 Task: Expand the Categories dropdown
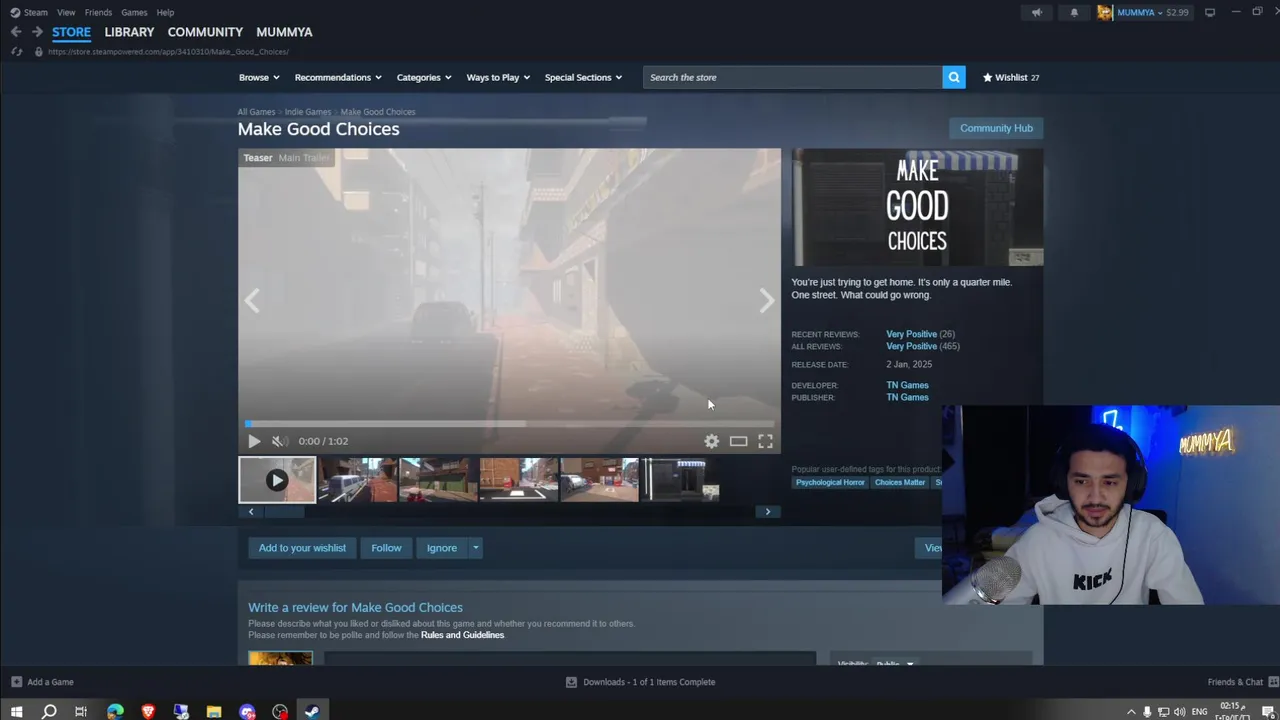(424, 77)
